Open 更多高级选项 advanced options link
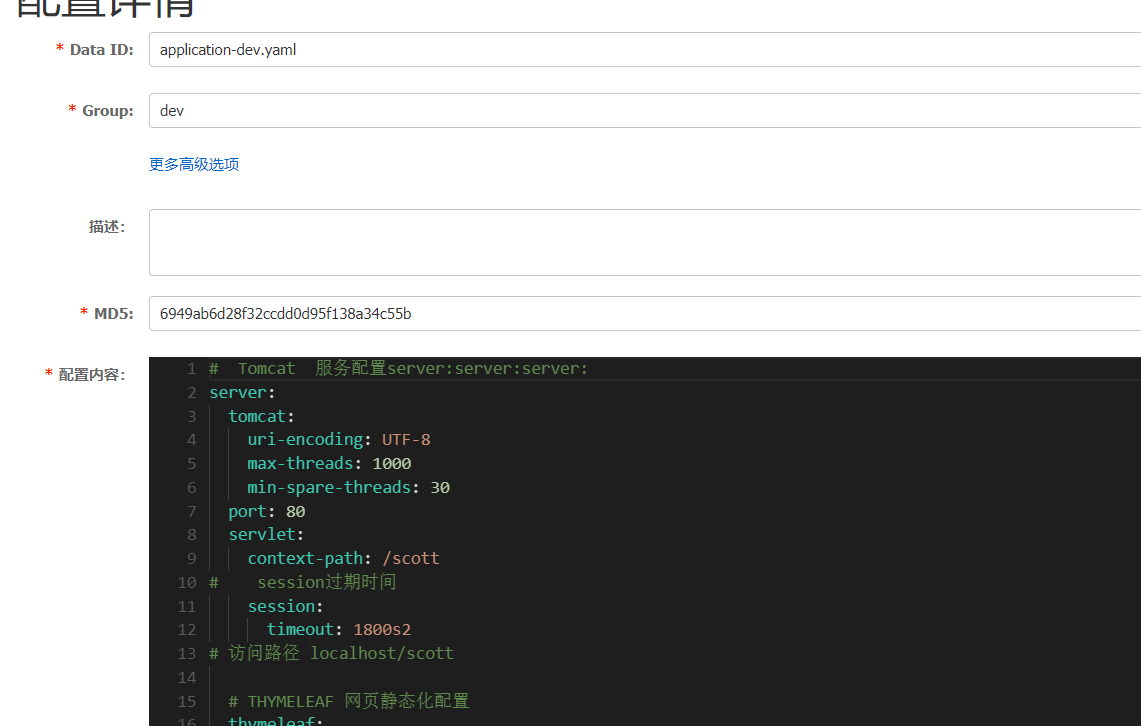1141x726 pixels. point(193,163)
